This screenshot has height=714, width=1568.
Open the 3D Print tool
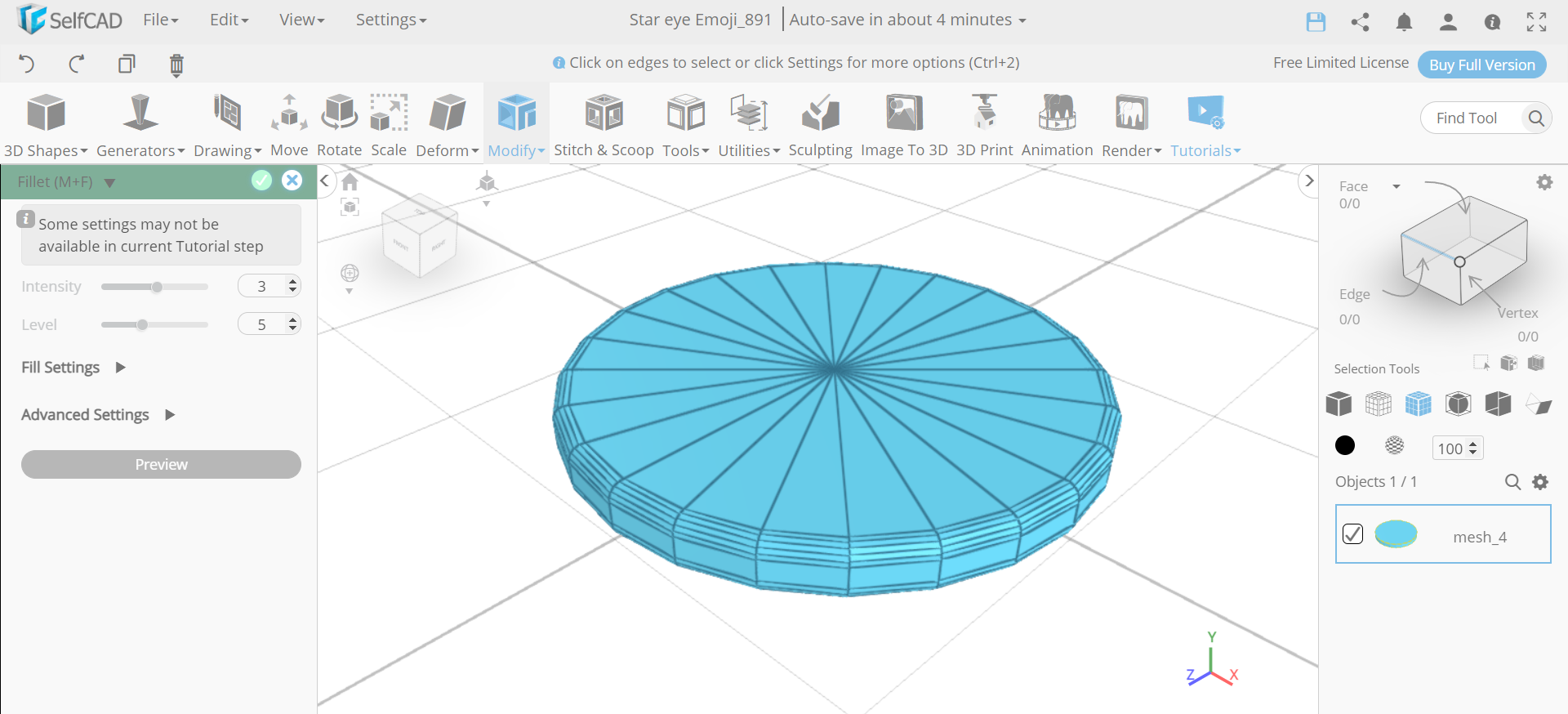pos(984,125)
